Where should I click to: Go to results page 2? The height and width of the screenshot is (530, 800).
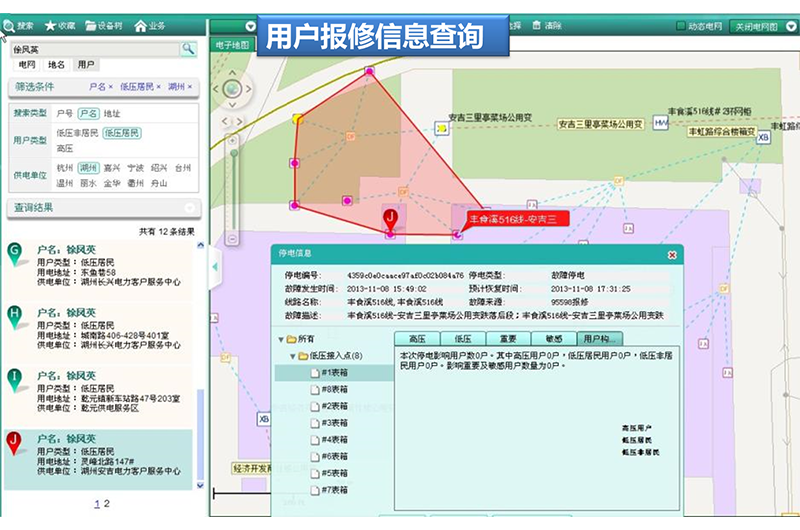click(x=107, y=503)
